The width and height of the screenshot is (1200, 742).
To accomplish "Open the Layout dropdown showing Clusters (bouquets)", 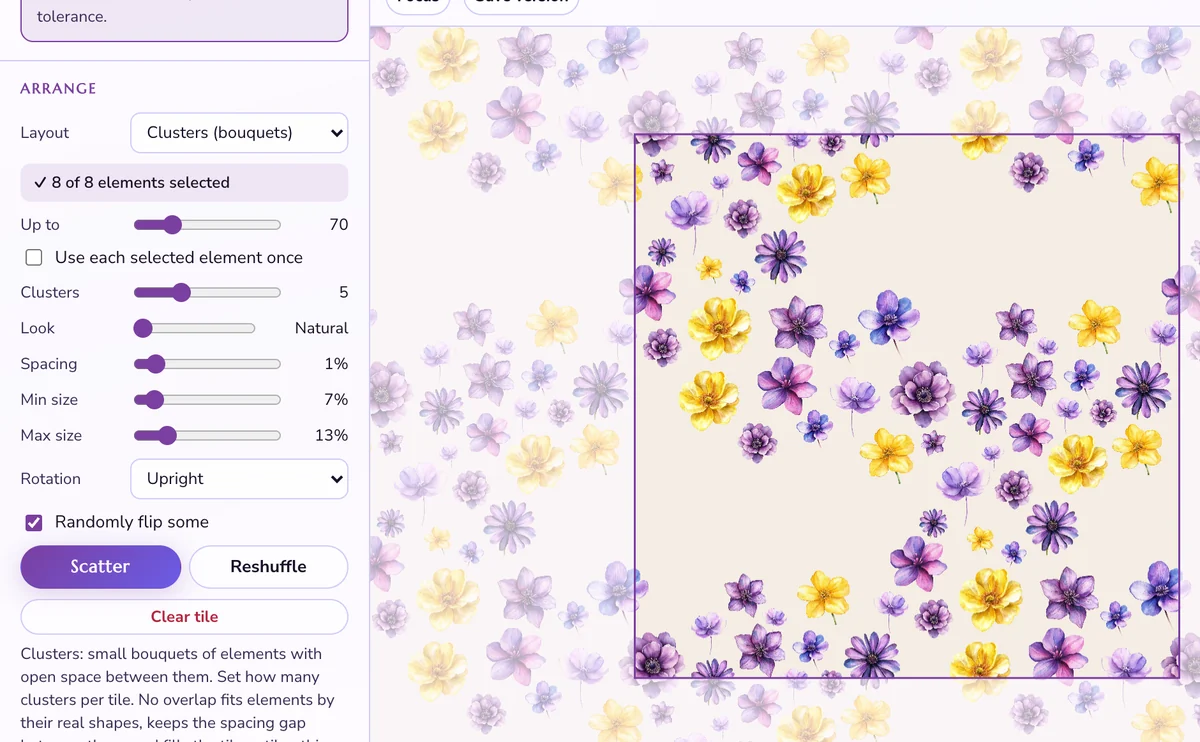I will 239,133.
